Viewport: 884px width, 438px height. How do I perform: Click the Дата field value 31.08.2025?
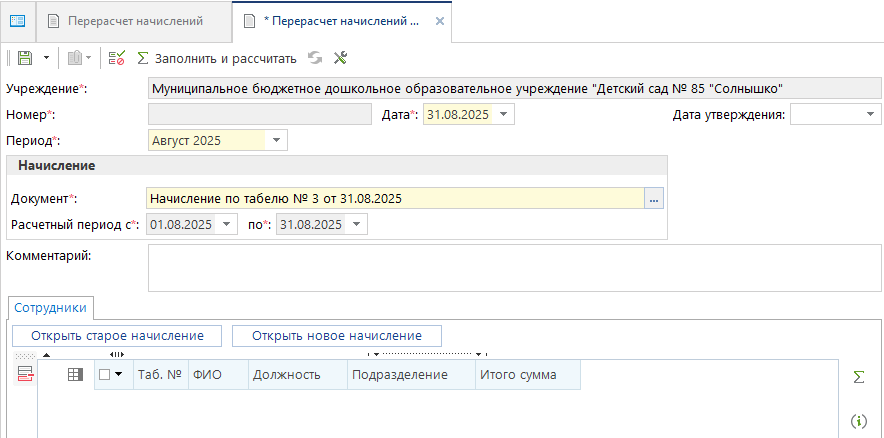pos(458,114)
